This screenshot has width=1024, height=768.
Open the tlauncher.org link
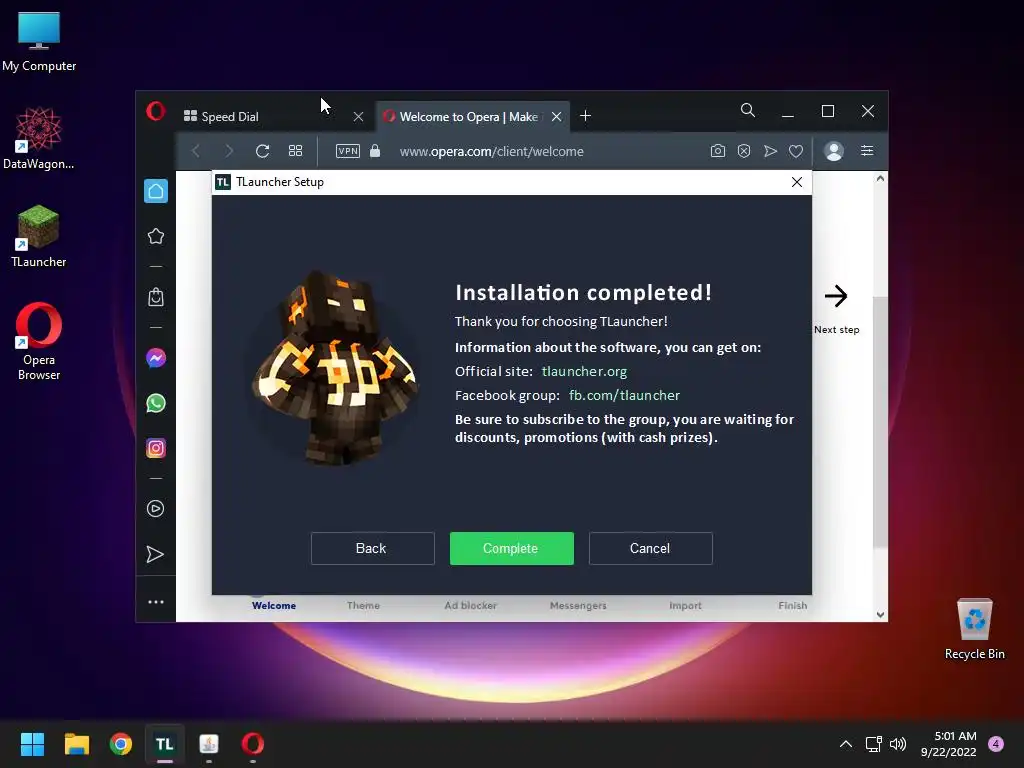tap(584, 371)
